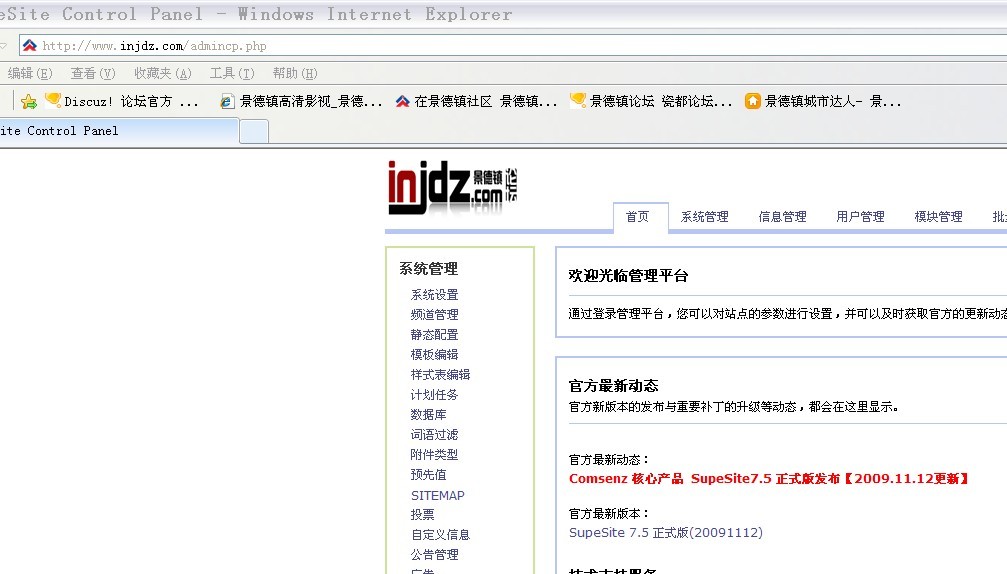Click the 官方最新动态 heading
Image resolution: width=1007 pixels, height=574 pixels.
(x=613, y=386)
